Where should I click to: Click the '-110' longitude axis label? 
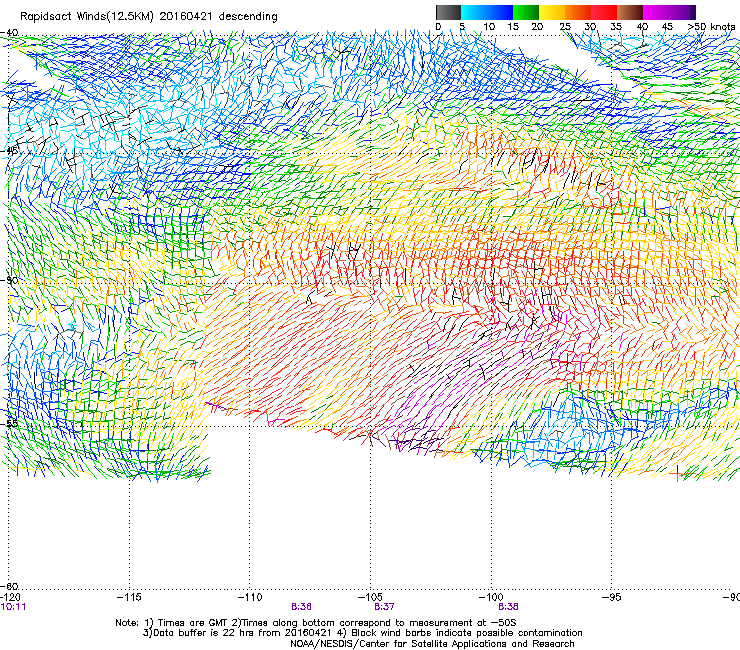(x=250, y=597)
